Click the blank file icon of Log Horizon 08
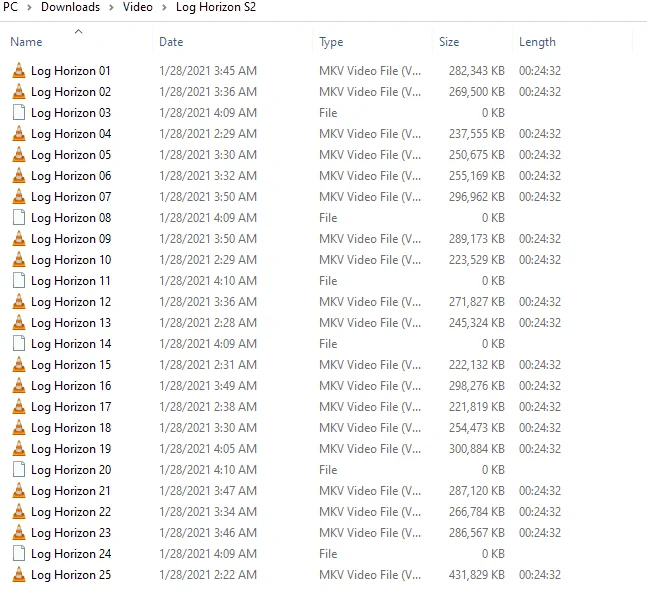The width and height of the screenshot is (647, 590). coord(19,217)
